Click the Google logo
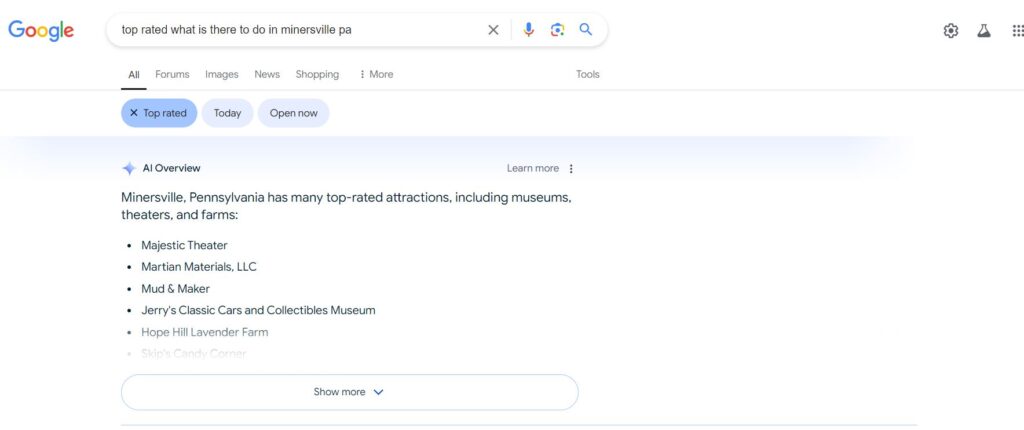 [x=41, y=30]
